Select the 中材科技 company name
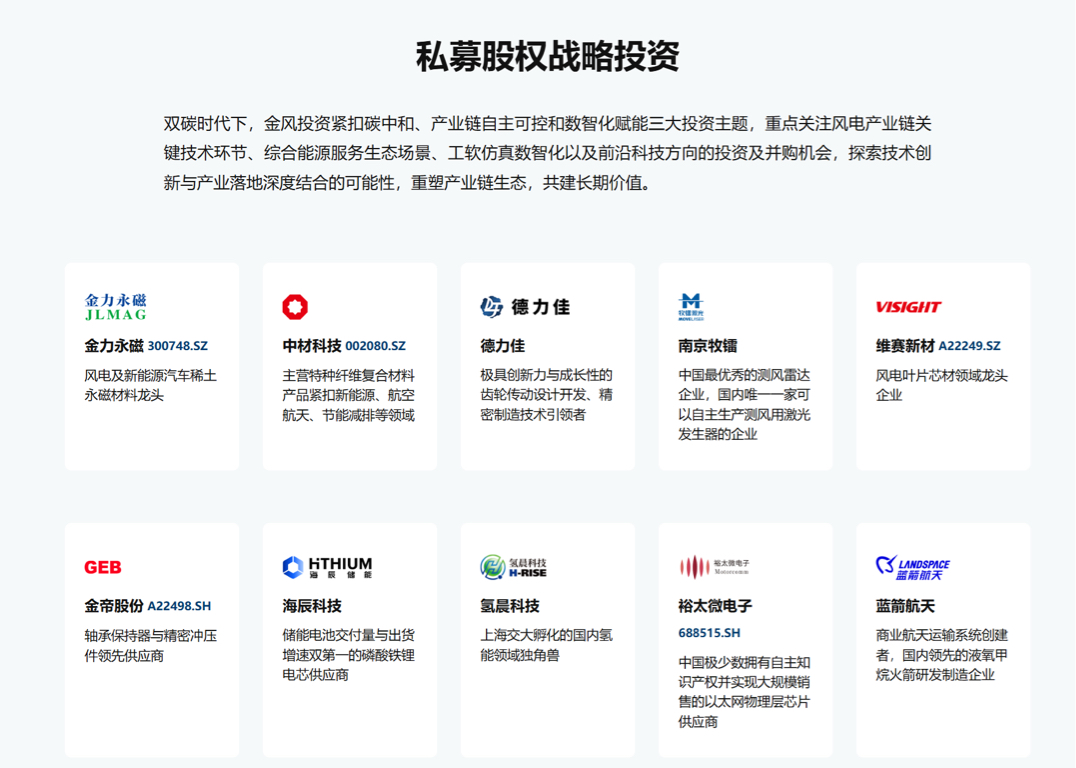 pyautogui.click(x=312, y=346)
